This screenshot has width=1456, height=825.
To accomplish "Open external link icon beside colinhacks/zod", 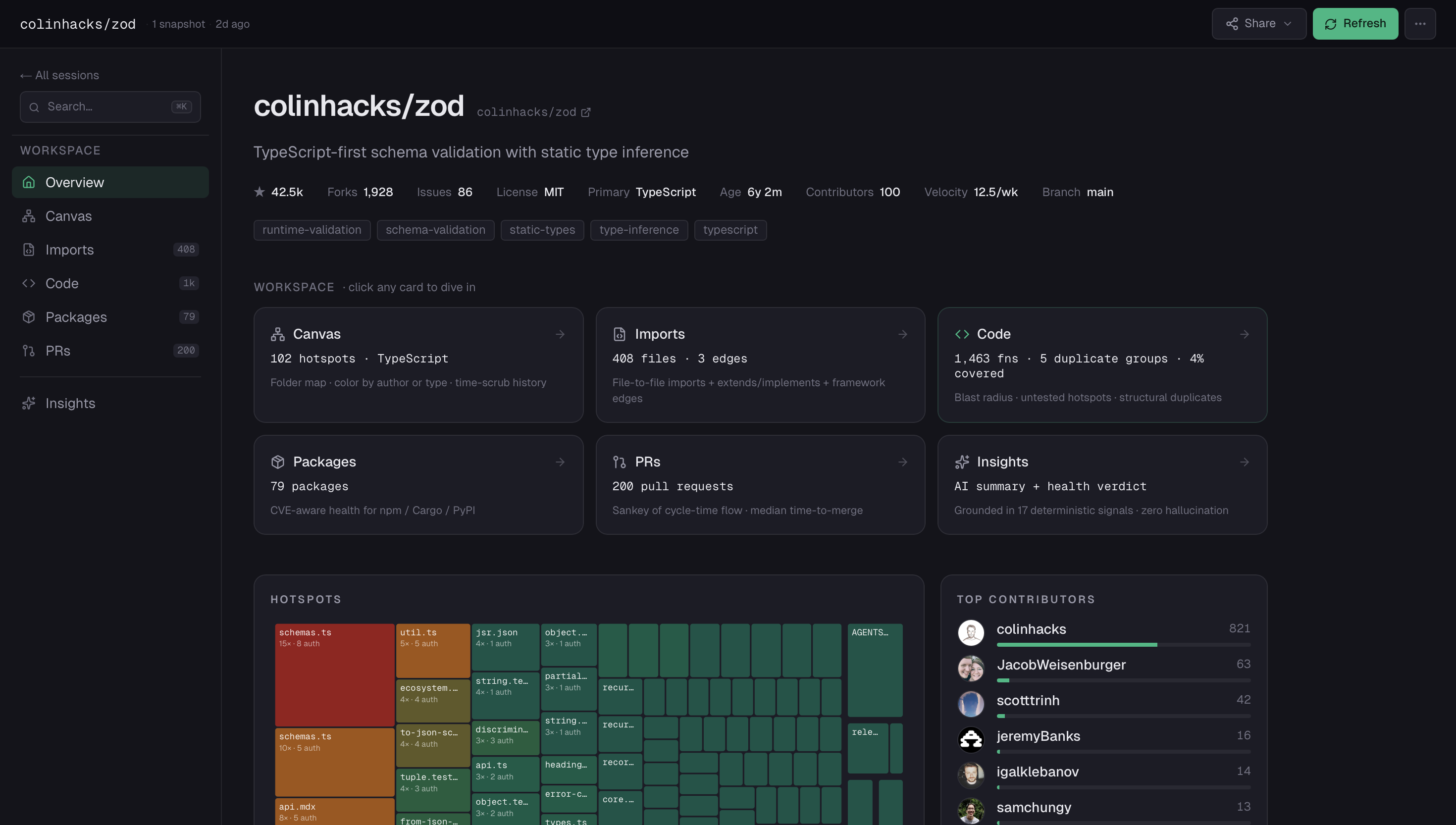I will (586, 112).
